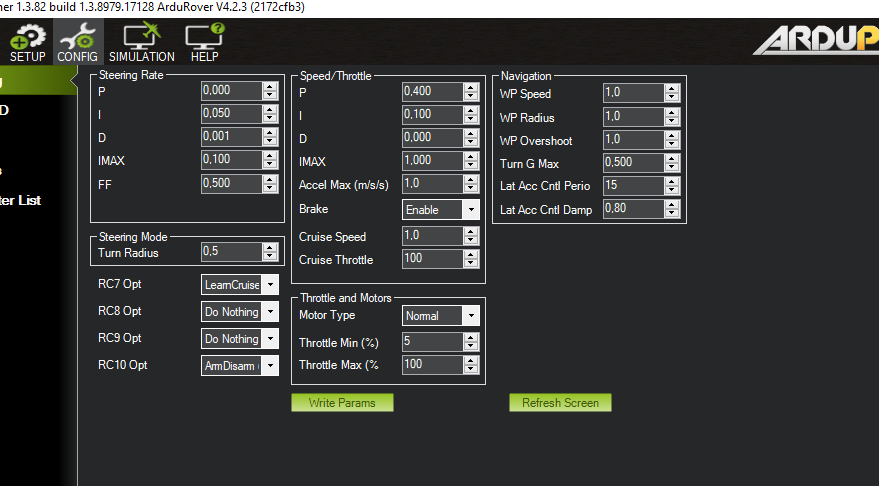
Task: Open the SETUP screen icon
Action: coord(27,39)
